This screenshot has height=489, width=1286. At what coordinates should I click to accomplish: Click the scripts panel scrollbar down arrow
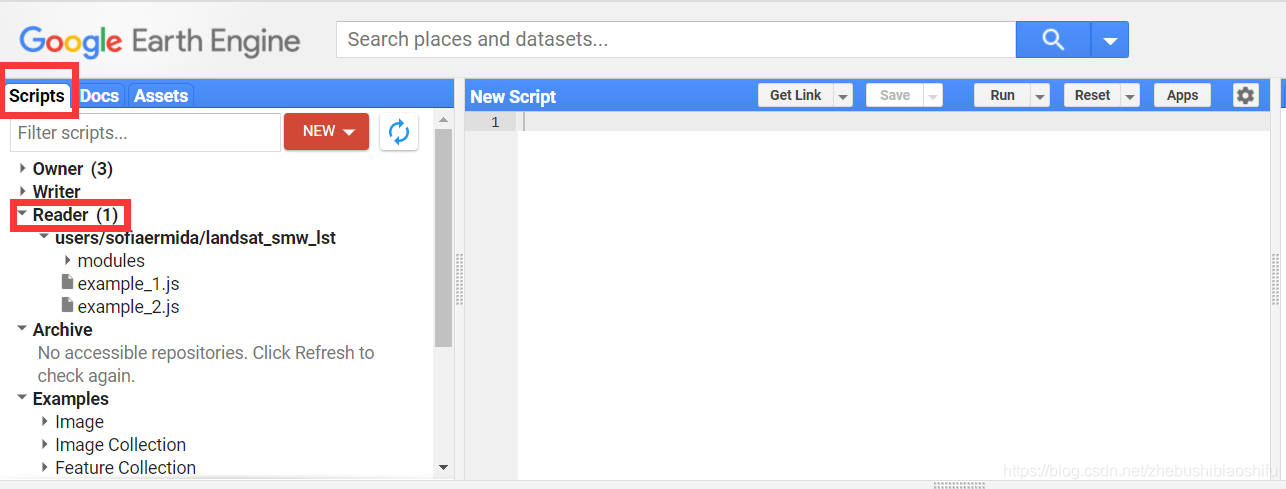click(x=443, y=467)
